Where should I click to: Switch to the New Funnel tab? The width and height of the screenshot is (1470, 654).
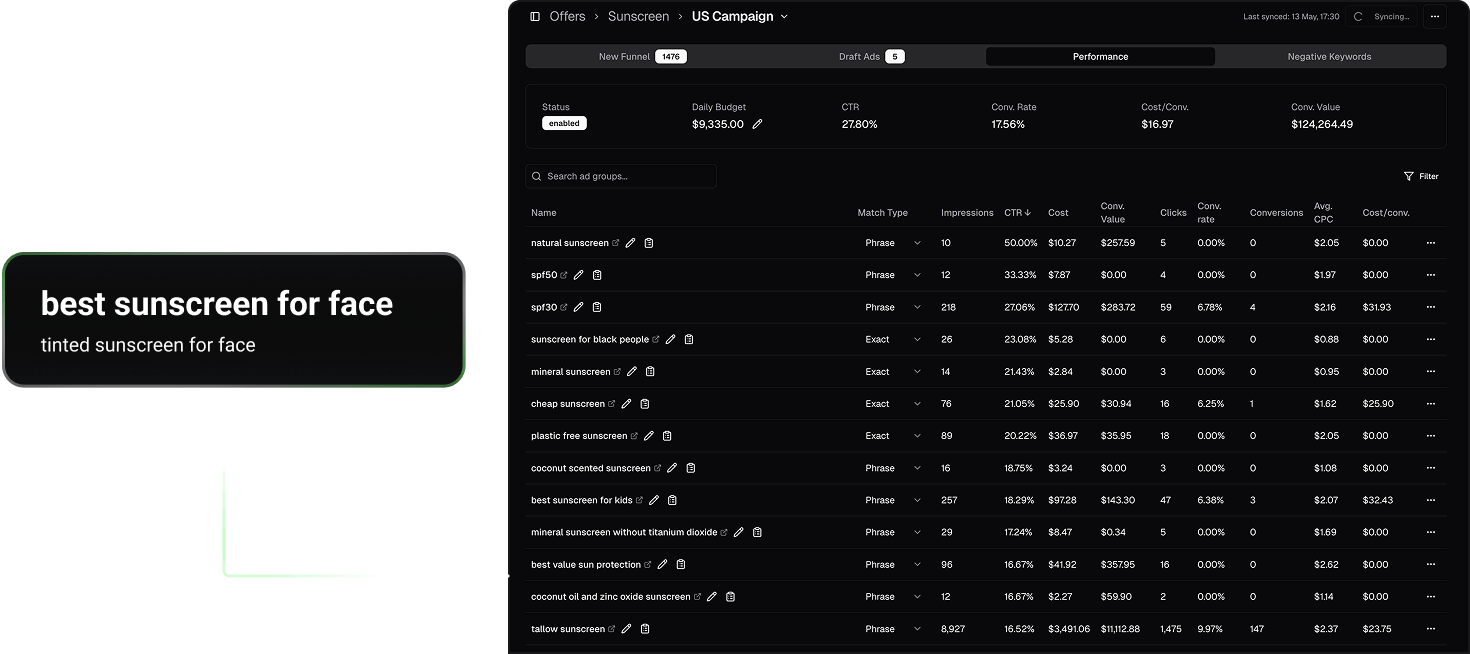point(642,57)
